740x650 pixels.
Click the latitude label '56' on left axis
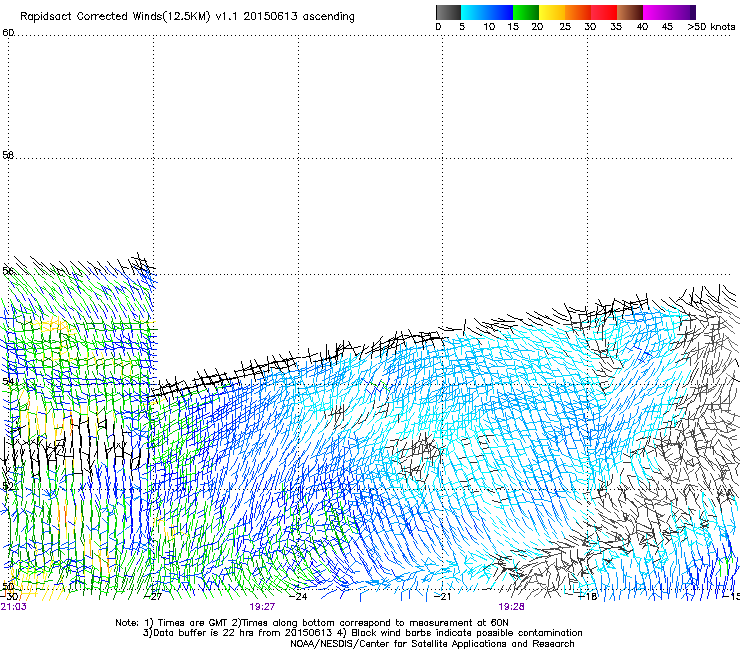click(8, 270)
